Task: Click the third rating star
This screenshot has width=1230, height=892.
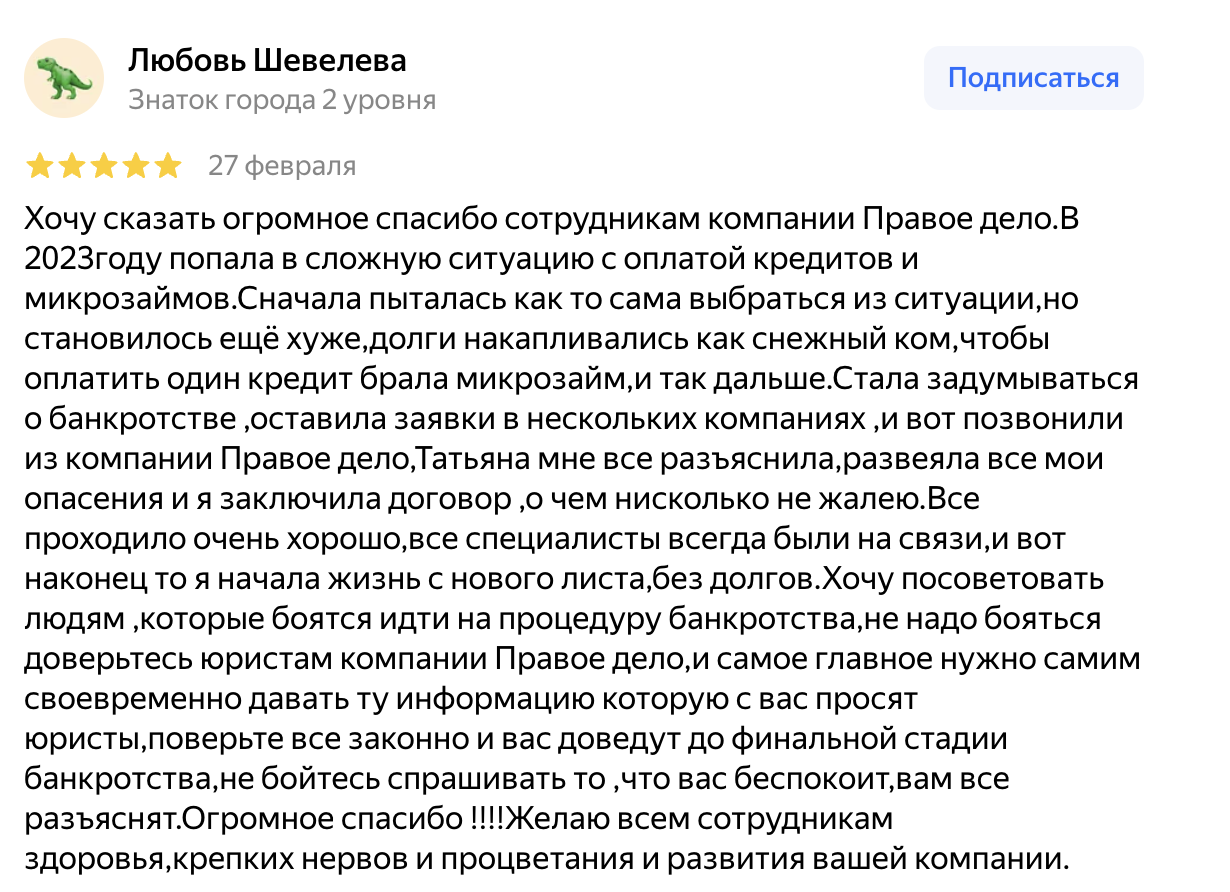Action: (104, 166)
